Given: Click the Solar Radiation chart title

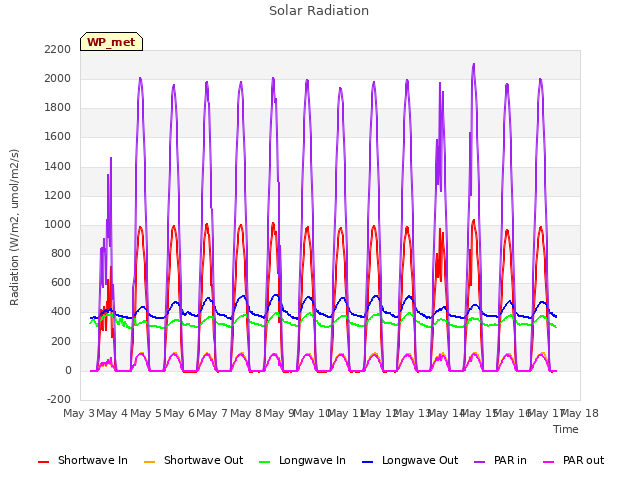Looking at the screenshot, I should click(x=319, y=11).
